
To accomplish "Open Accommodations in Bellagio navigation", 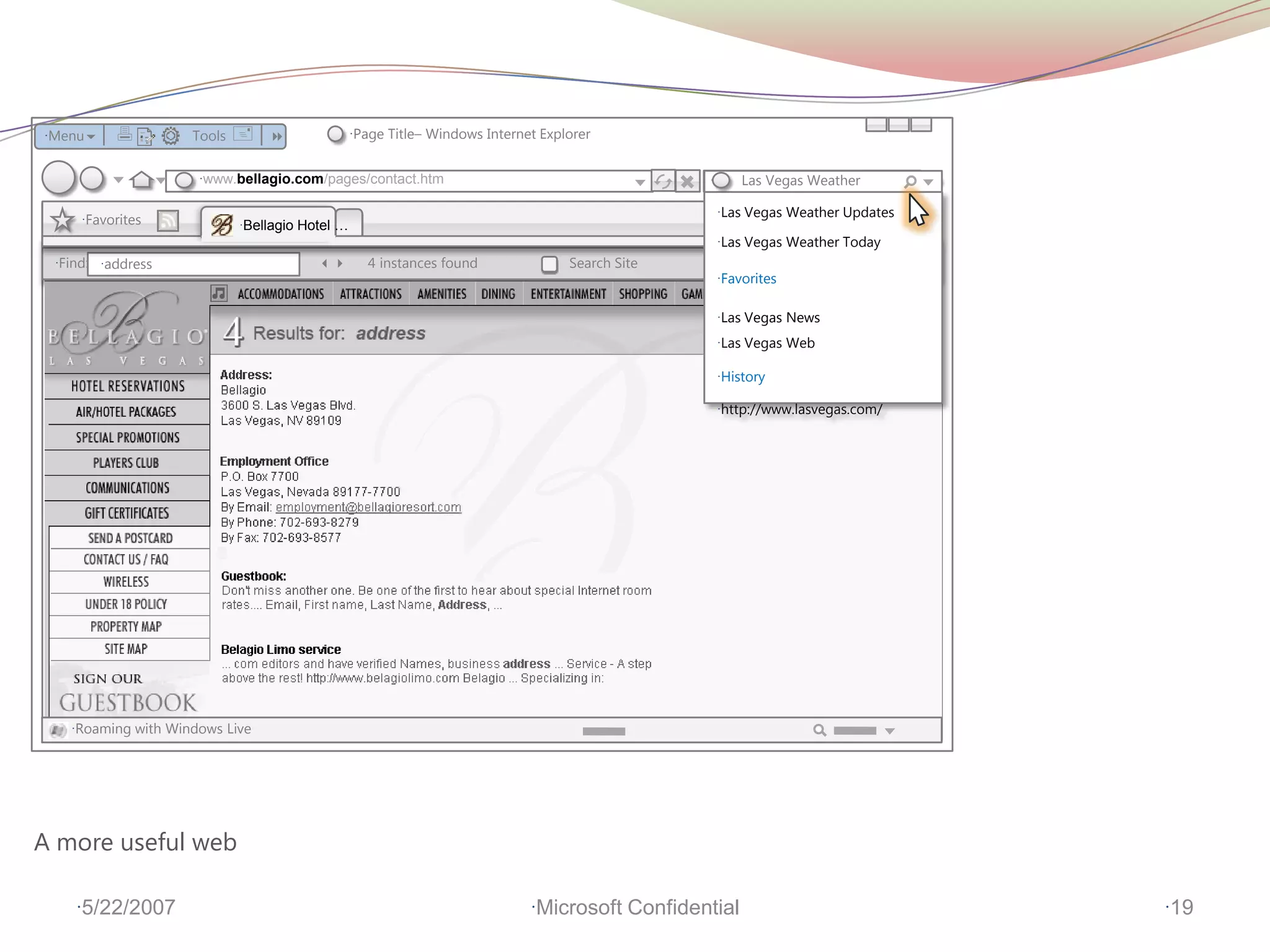I will (281, 294).
